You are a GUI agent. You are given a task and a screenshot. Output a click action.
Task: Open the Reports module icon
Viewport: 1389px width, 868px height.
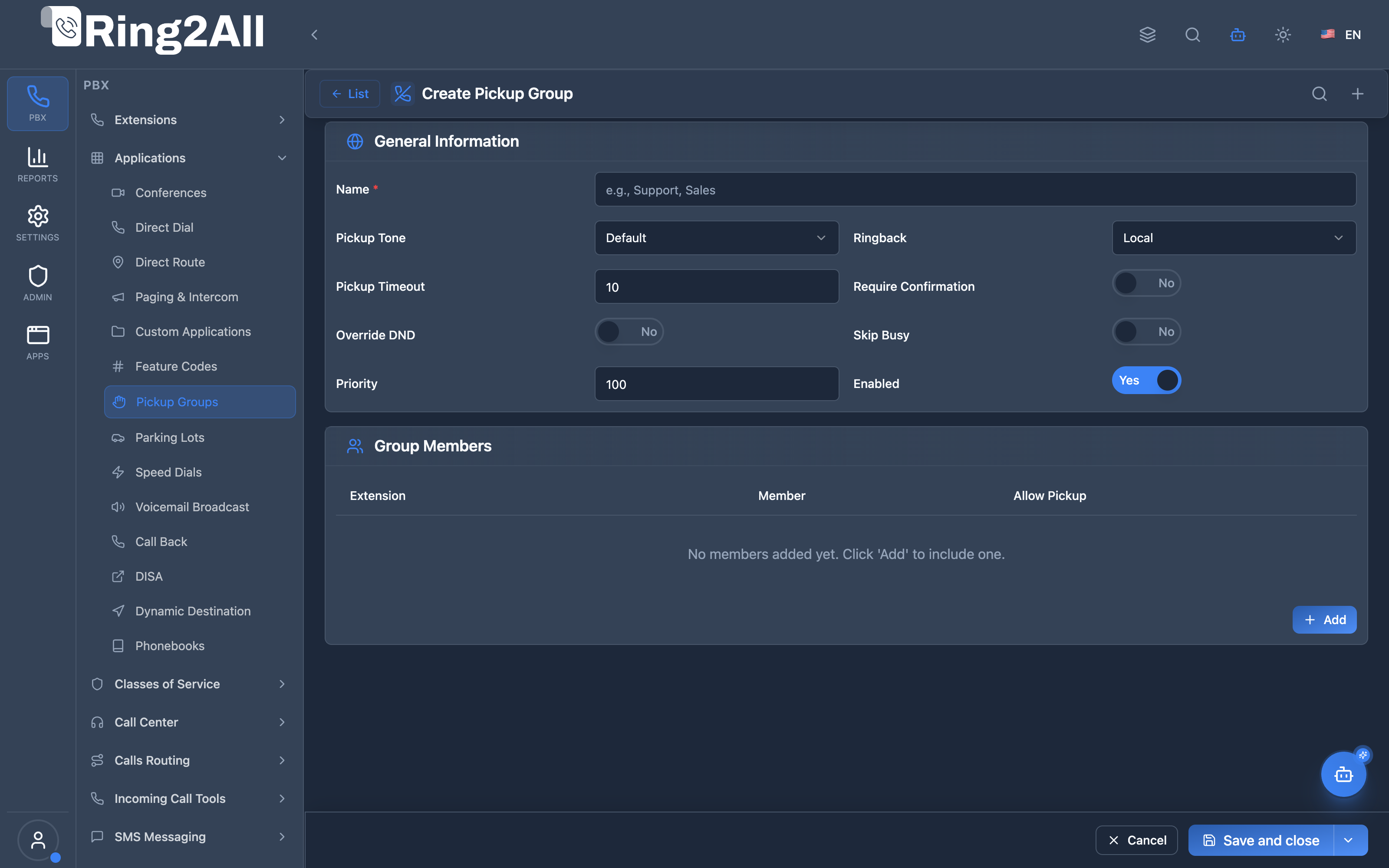37,165
